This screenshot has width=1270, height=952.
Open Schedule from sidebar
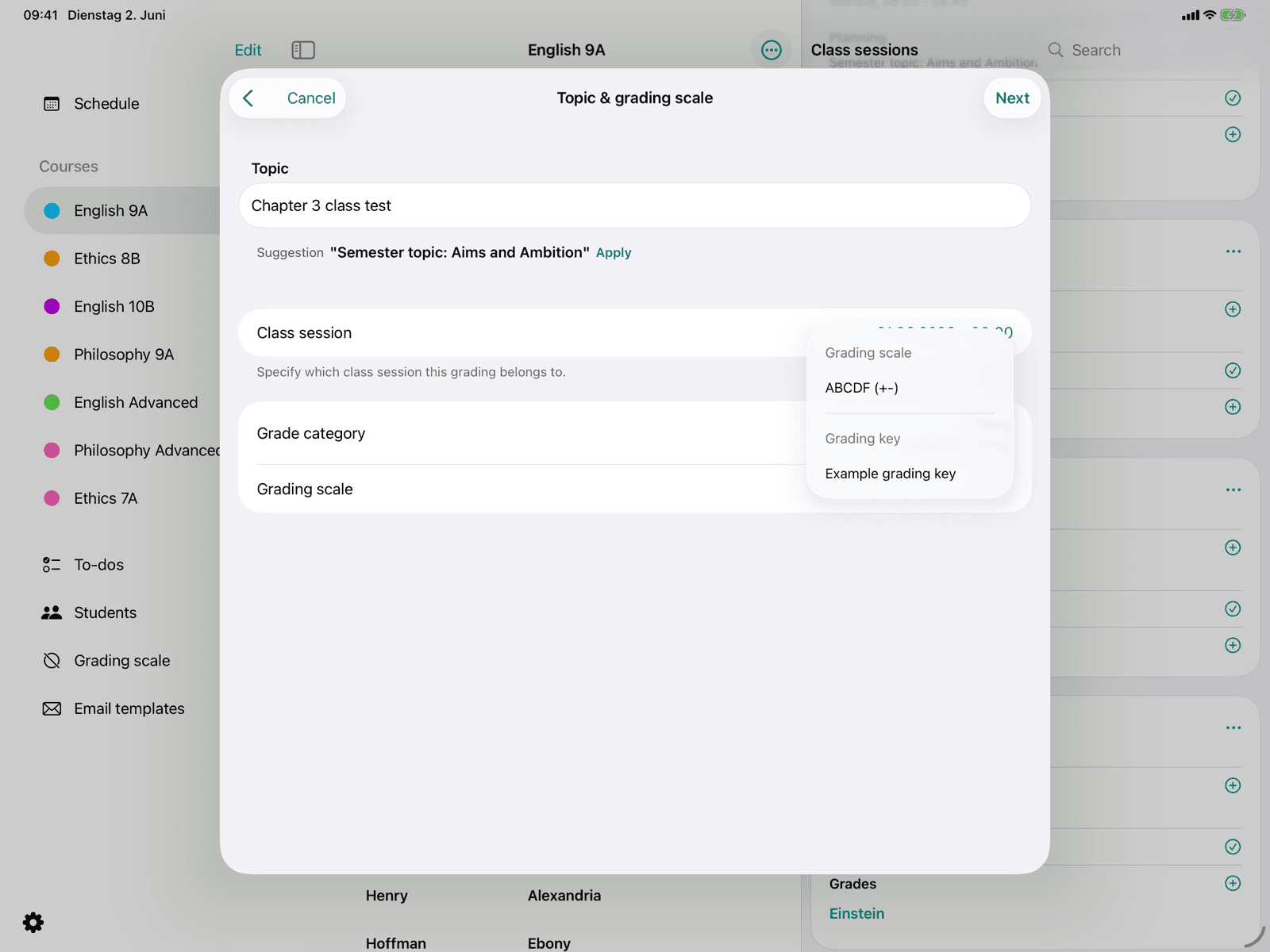click(x=106, y=103)
